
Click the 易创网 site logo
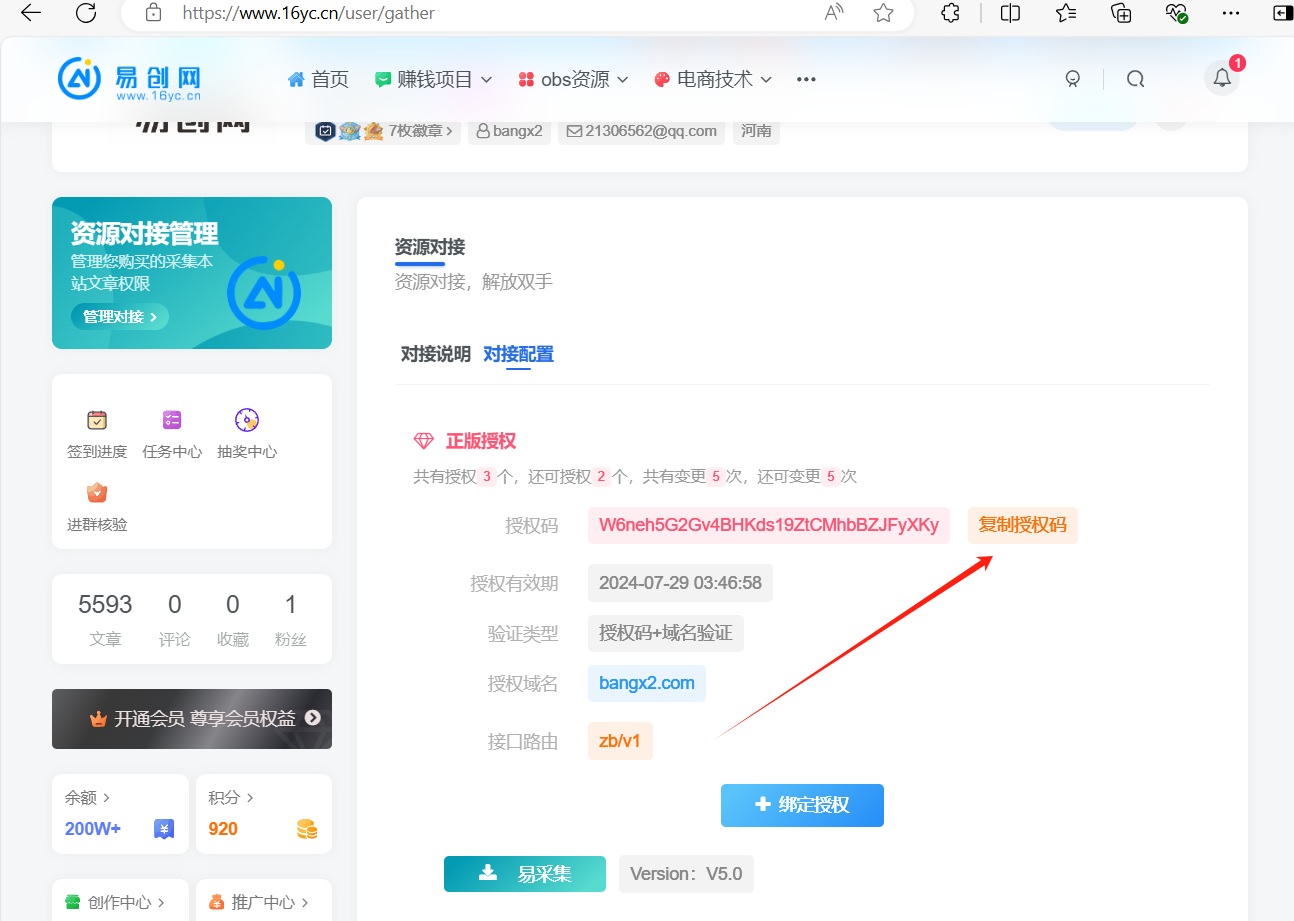(130, 79)
